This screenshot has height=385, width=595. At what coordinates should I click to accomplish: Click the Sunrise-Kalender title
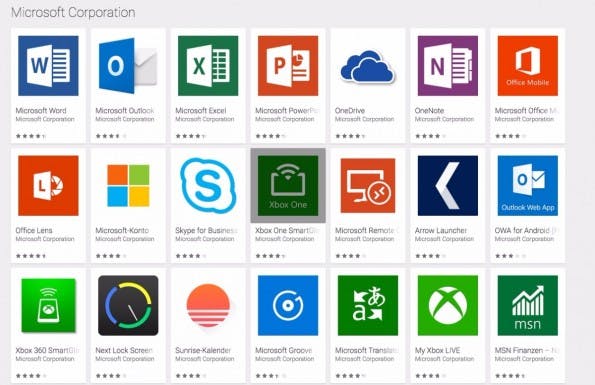coord(203,350)
